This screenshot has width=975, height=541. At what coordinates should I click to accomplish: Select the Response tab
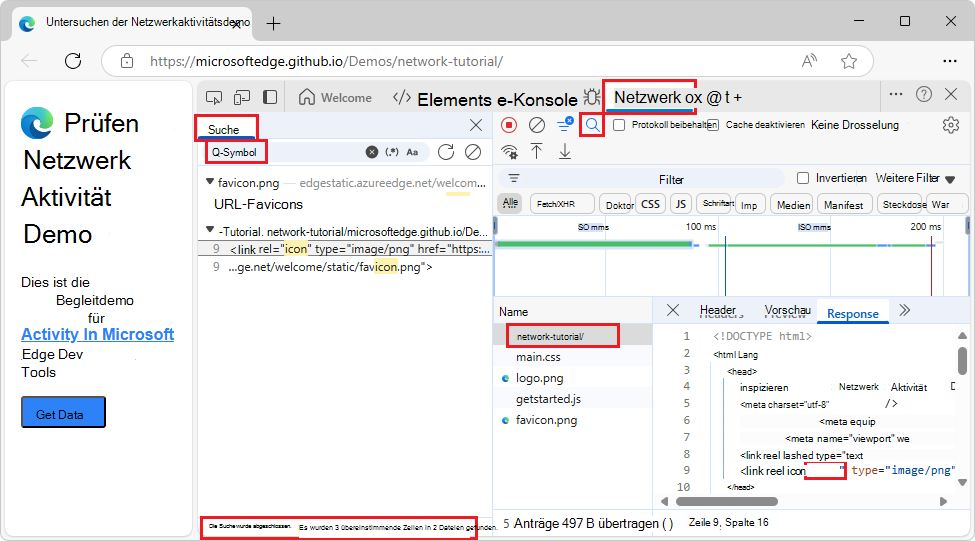[x=852, y=314]
